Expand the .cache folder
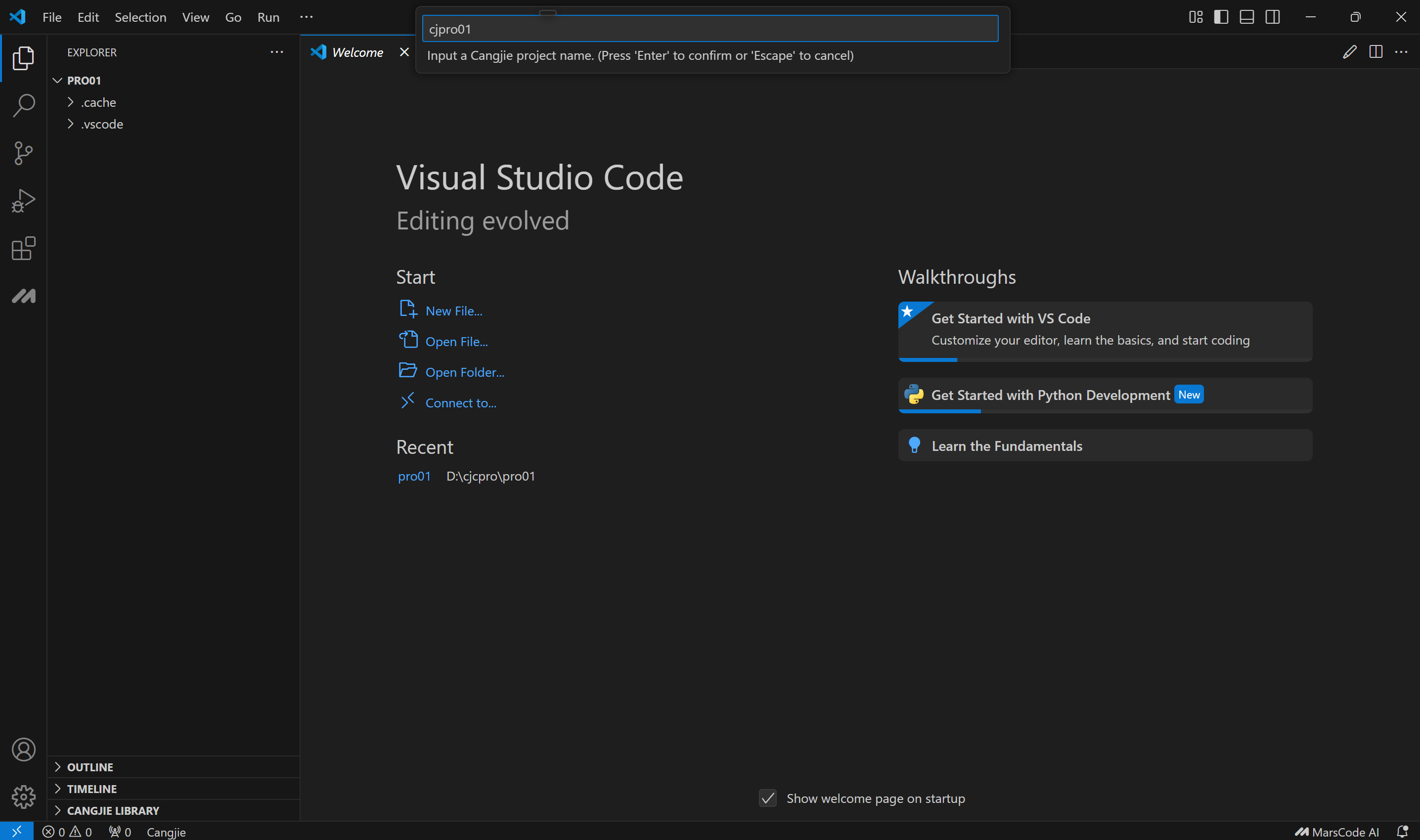 (173, 102)
